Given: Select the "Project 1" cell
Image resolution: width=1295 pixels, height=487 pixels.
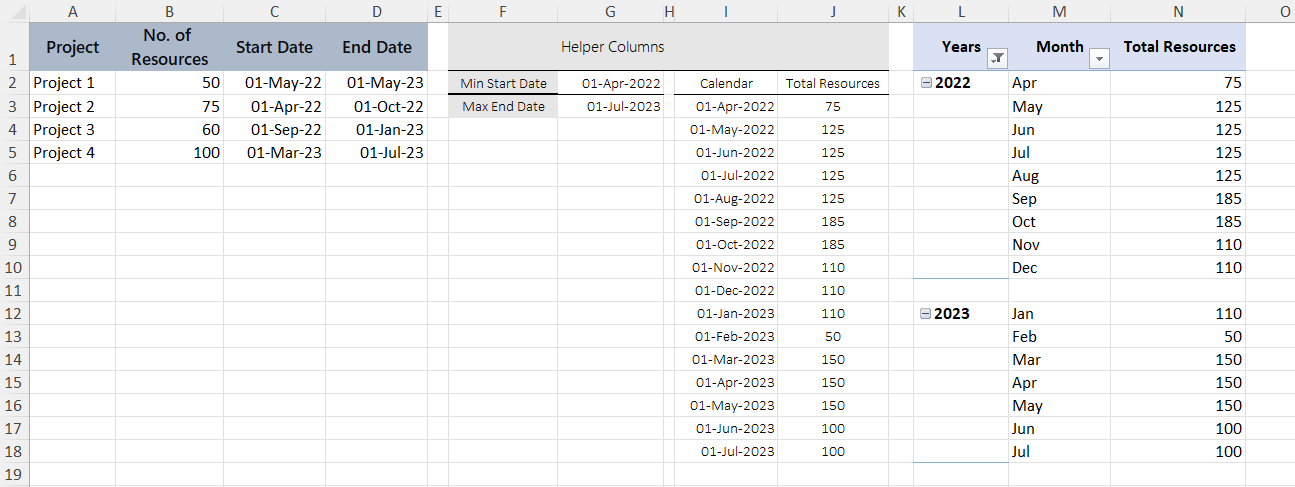Looking at the screenshot, I should coord(72,83).
